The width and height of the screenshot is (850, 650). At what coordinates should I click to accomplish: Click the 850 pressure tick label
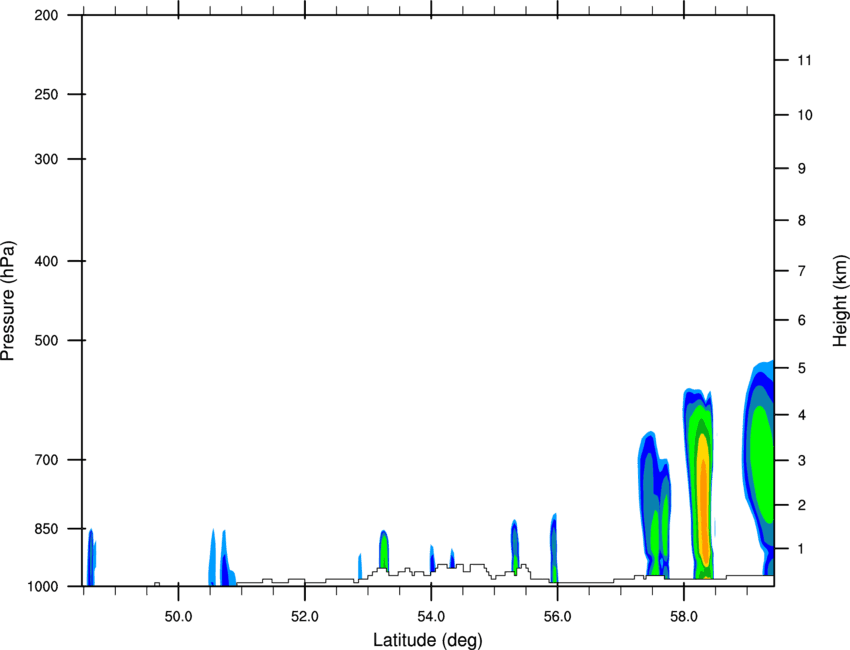(46, 529)
